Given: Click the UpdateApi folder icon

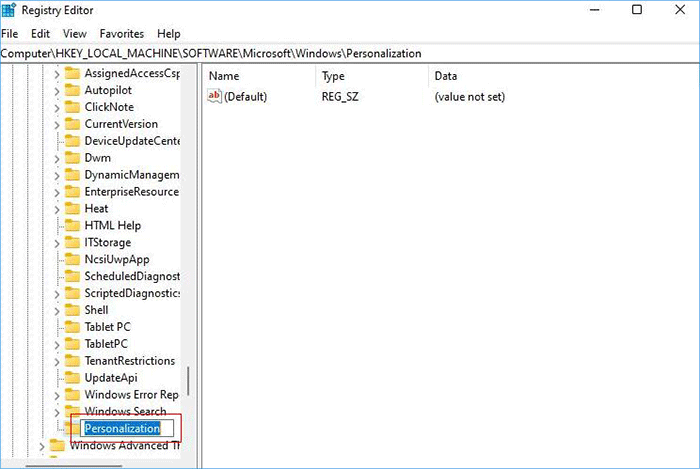Looking at the screenshot, I should tap(72, 378).
